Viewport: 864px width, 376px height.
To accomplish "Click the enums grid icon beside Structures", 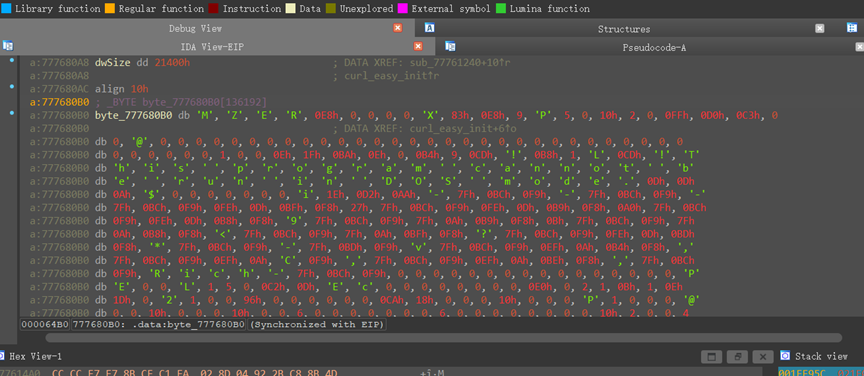I will 851,28.
